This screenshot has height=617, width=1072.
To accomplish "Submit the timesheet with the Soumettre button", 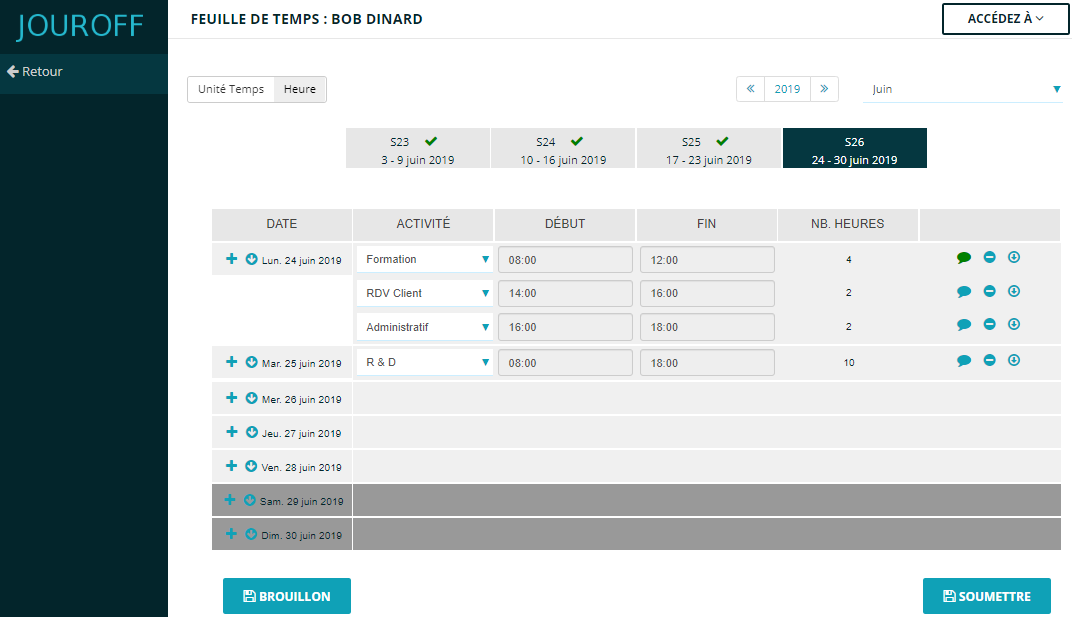I will point(987,596).
